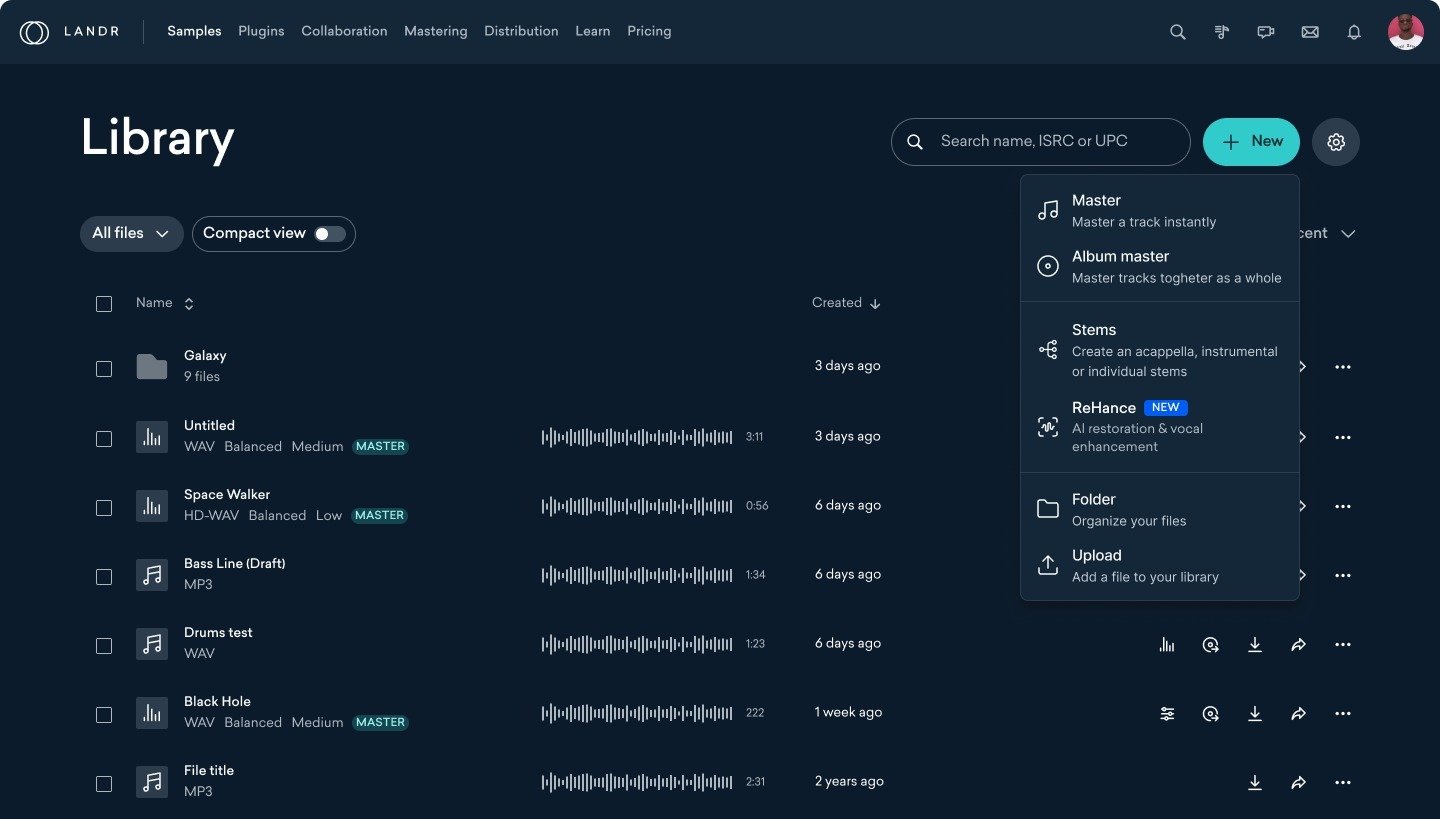
Task: Download the Drums test file
Action: pyautogui.click(x=1255, y=645)
